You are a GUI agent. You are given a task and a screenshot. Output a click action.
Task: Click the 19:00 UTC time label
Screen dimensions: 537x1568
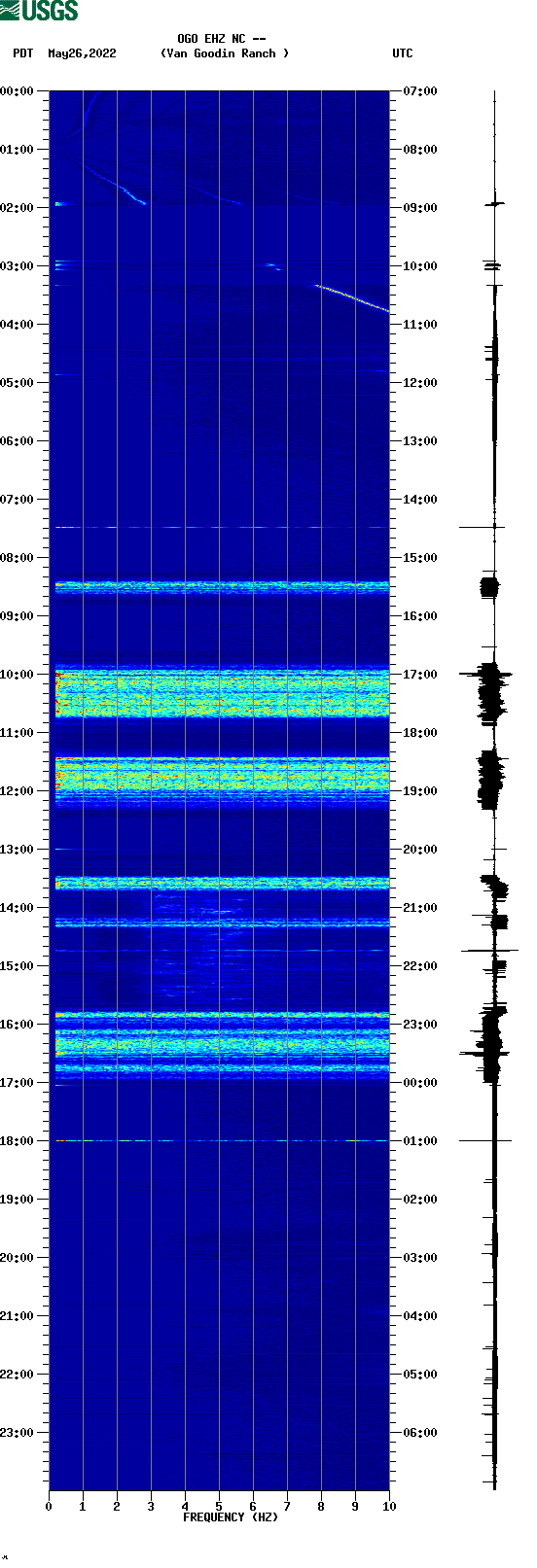[x=420, y=791]
